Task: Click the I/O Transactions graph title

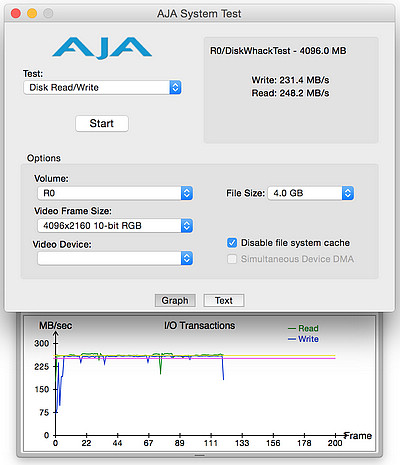Action: click(x=200, y=325)
